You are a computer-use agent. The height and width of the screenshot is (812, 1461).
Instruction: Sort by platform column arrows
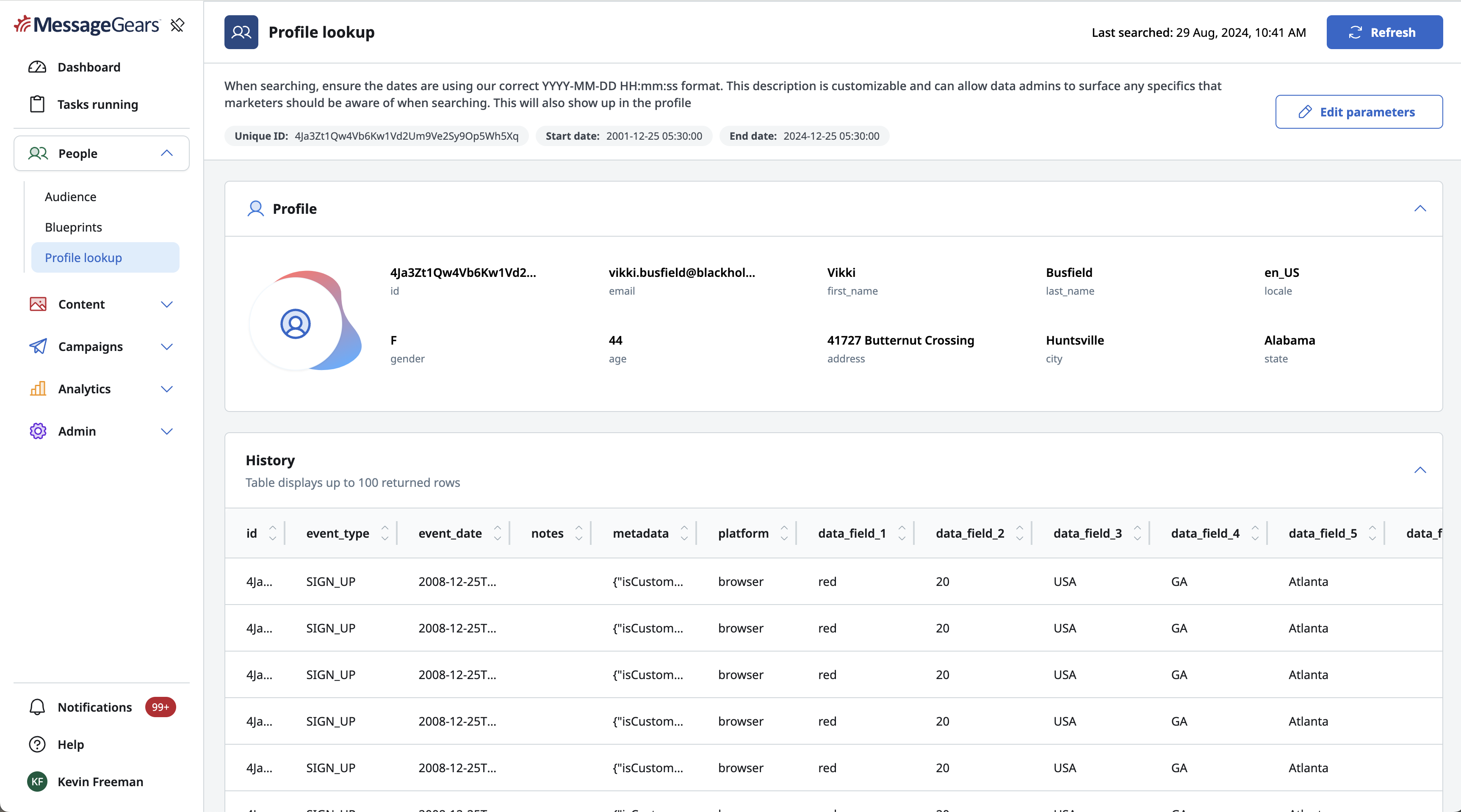click(x=784, y=533)
